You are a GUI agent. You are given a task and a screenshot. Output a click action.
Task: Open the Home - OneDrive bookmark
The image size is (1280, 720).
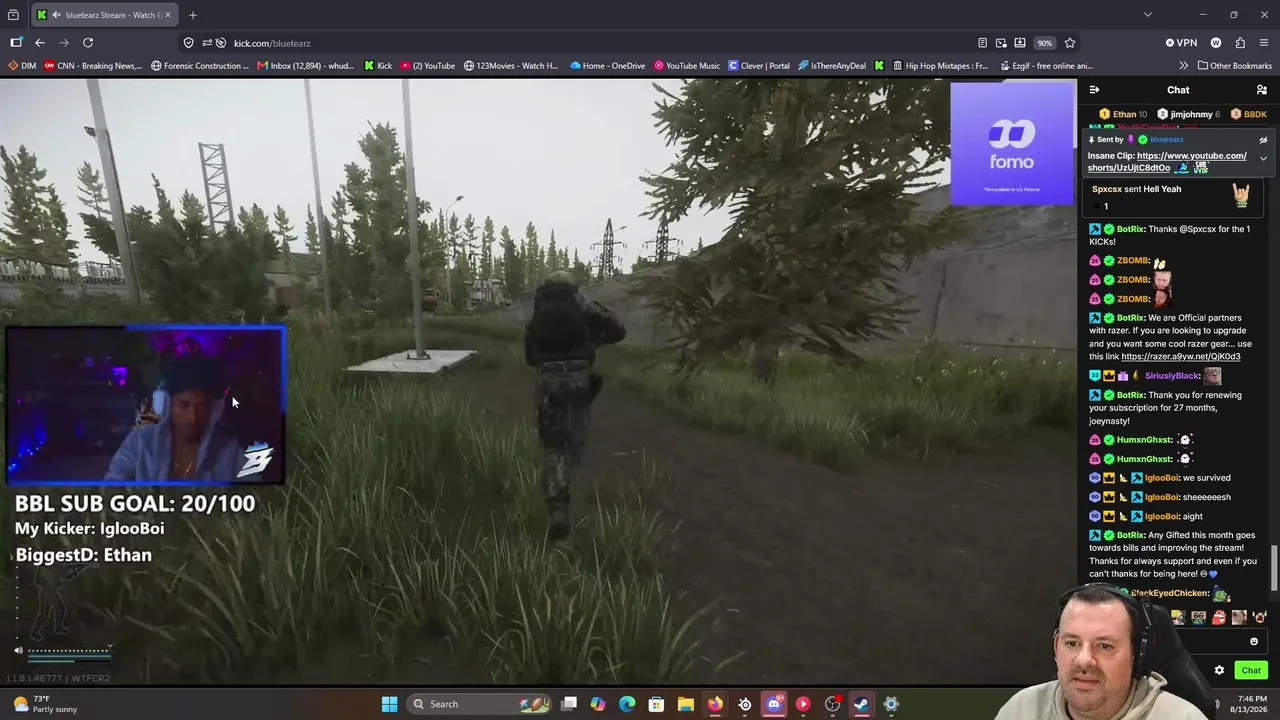pyautogui.click(x=607, y=66)
